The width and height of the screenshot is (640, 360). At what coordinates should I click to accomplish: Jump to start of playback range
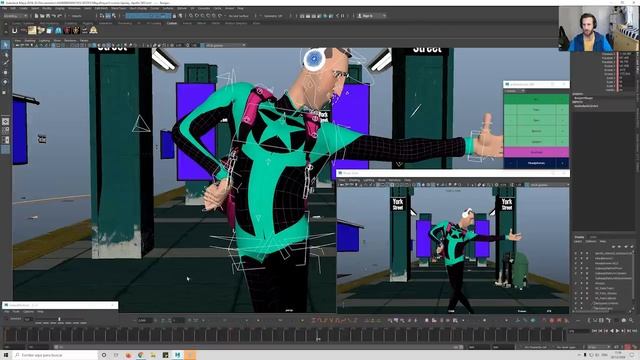pos(594,331)
